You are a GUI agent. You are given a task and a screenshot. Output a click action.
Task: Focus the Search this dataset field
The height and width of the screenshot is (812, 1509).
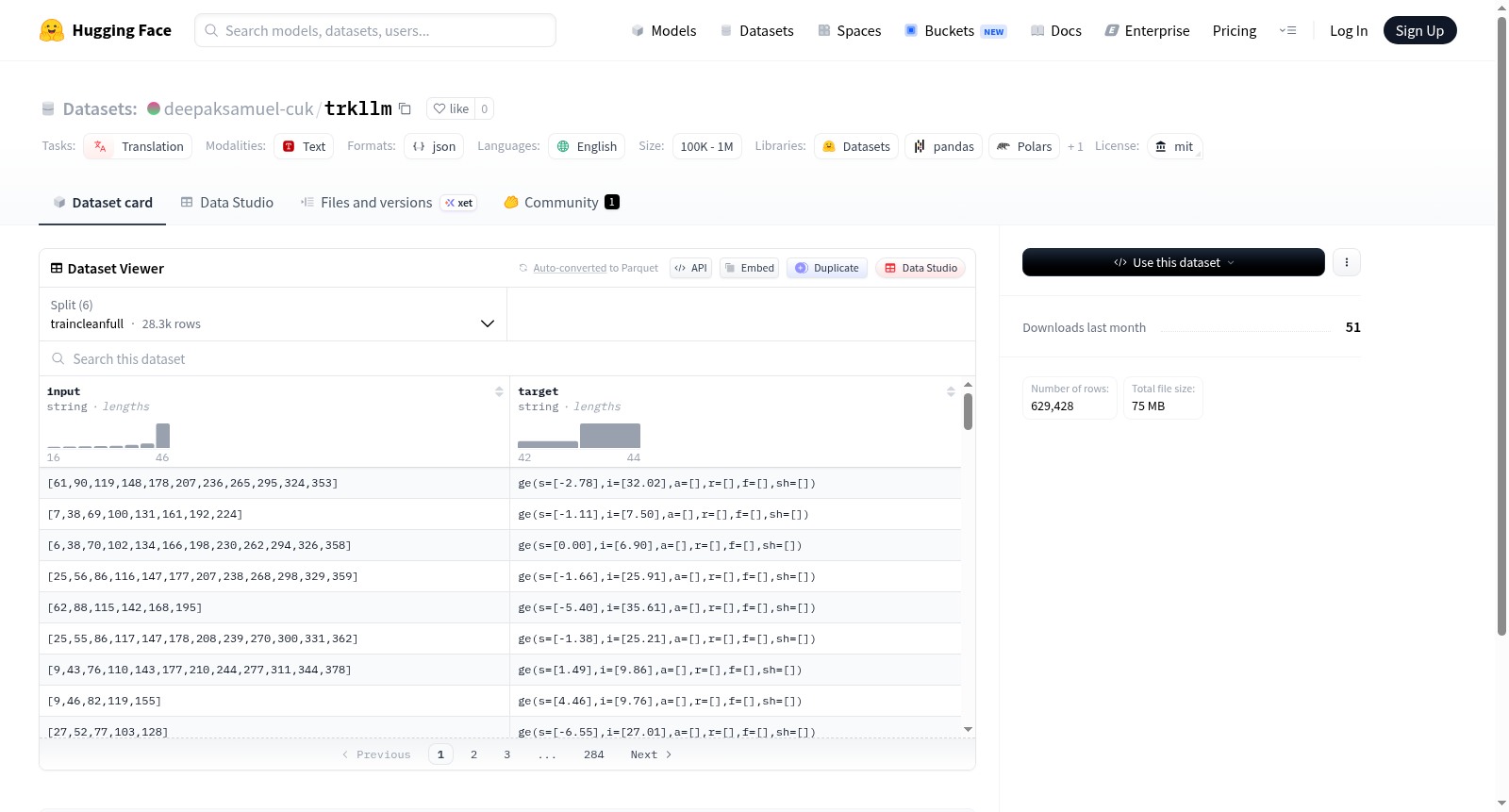coord(507,358)
